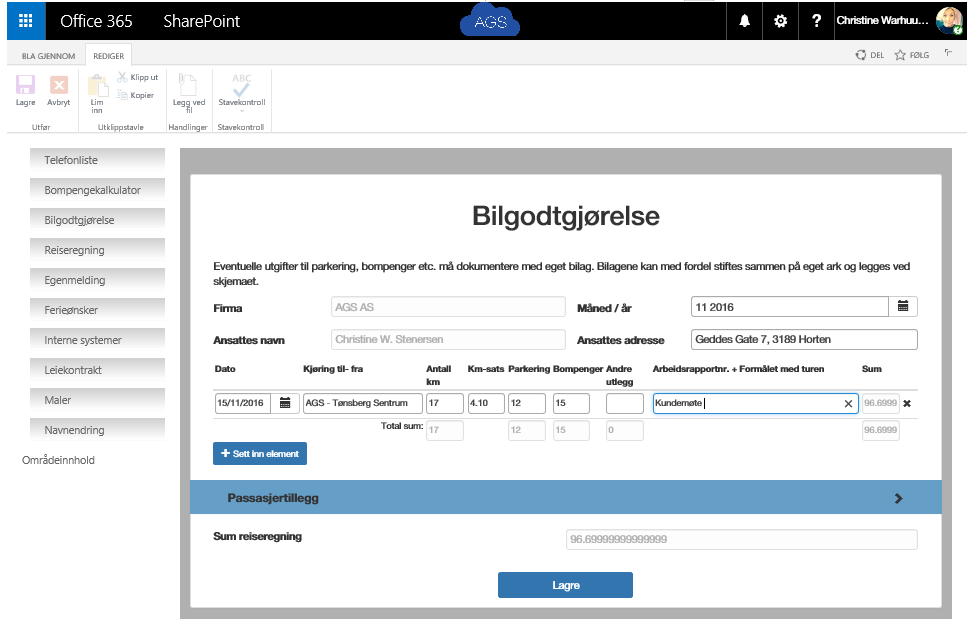Click the help question mark icon

(817, 21)
